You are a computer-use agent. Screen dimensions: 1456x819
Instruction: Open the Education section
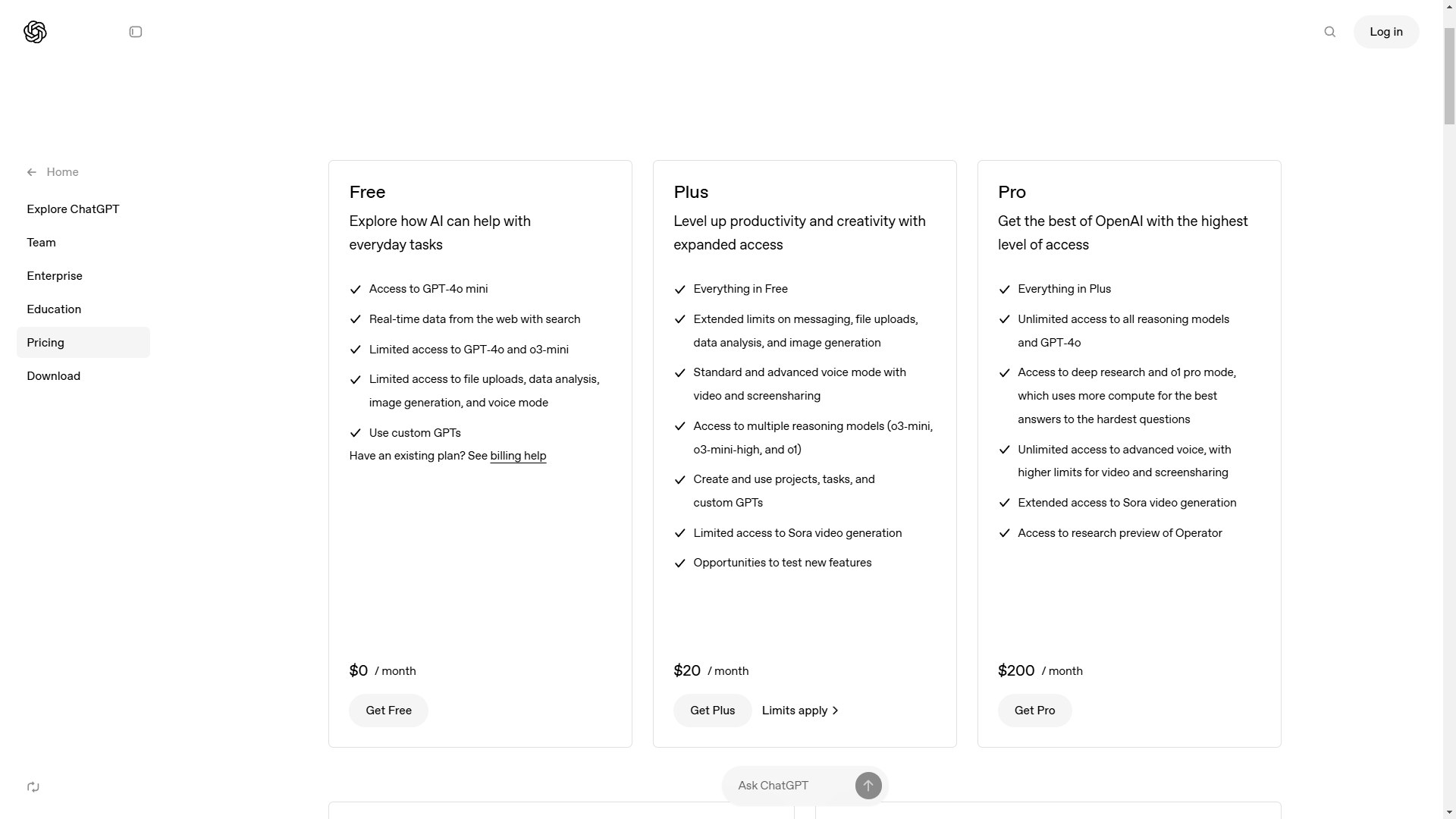point(54,309)
